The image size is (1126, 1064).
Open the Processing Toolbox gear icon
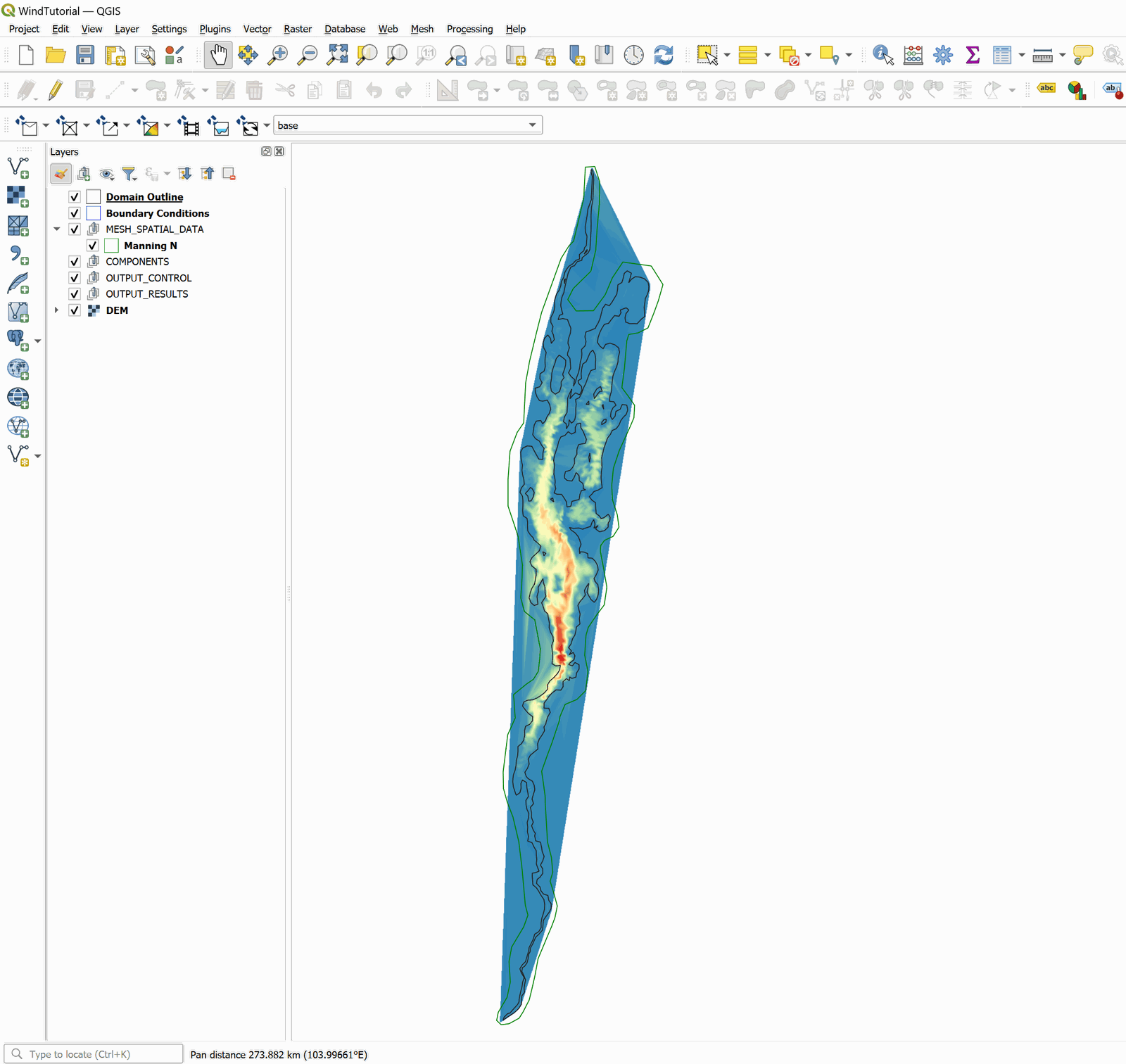click(x=943, y=55)
